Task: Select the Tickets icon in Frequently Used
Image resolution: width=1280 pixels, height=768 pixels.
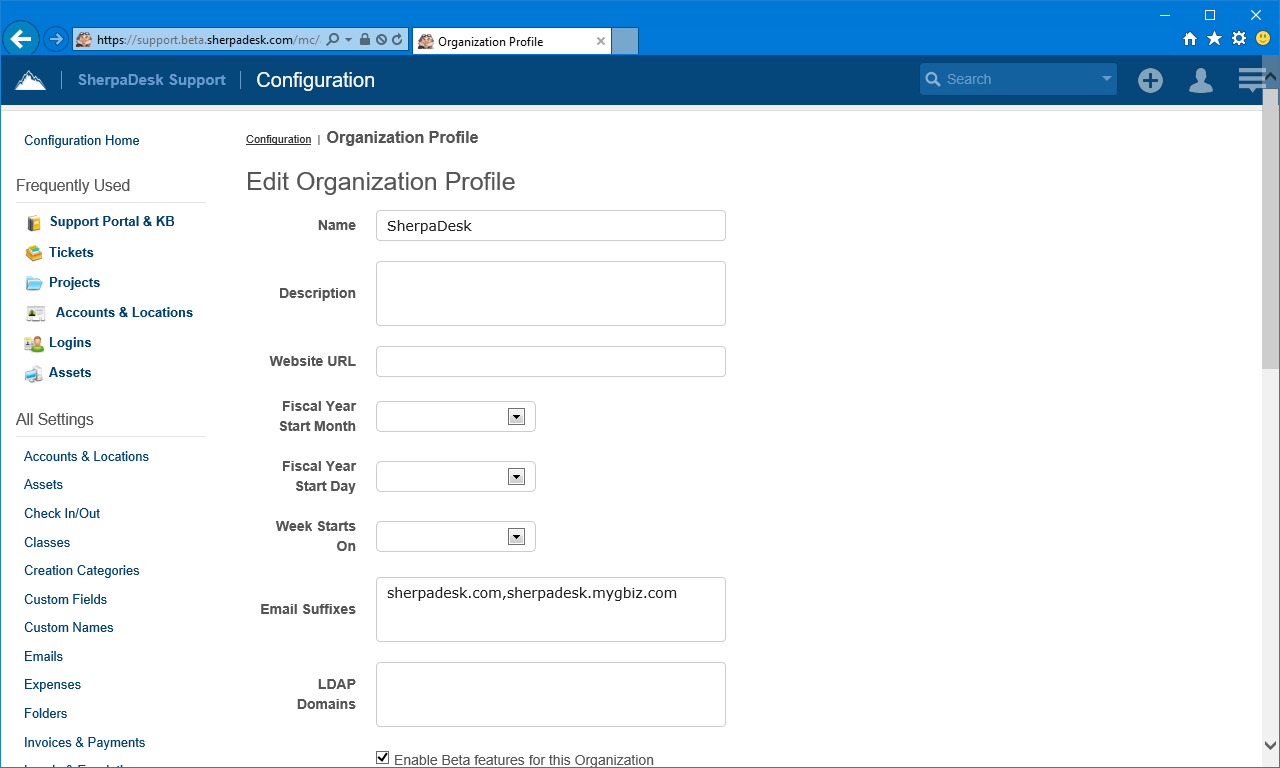Action: click(31, 252)
